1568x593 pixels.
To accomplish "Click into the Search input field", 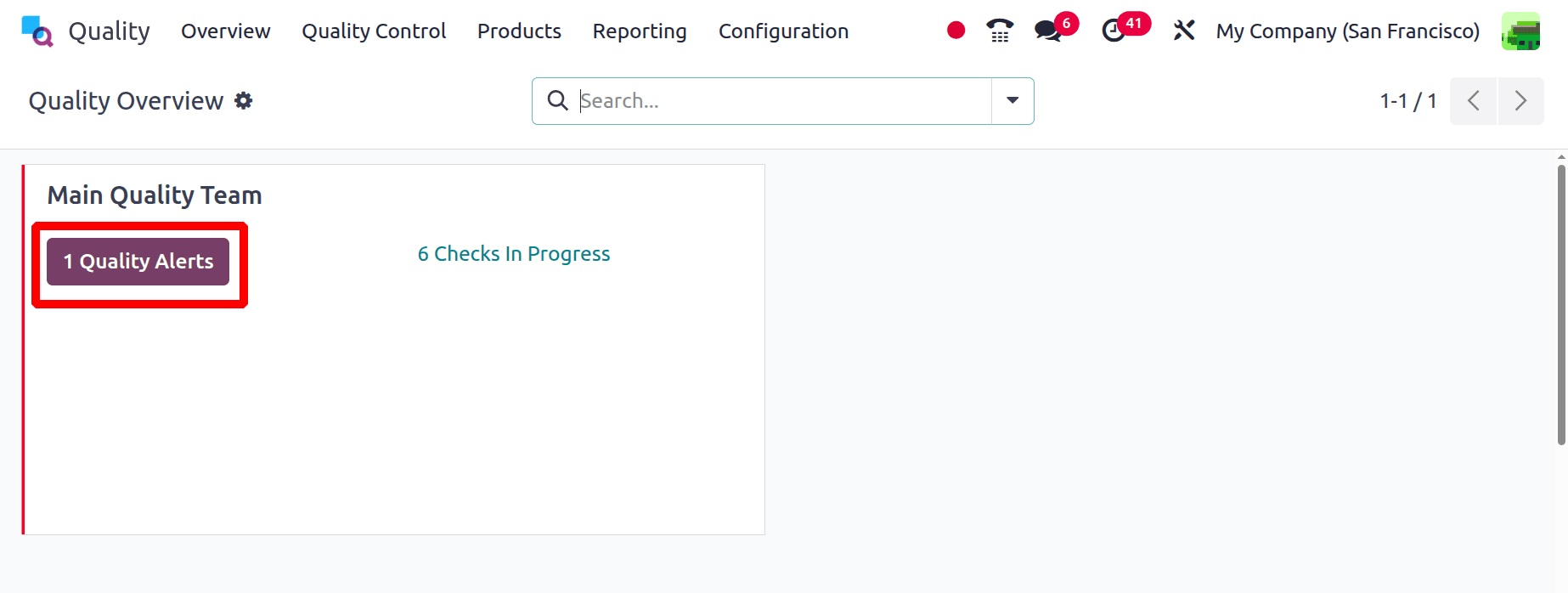I will click(764, 101).
